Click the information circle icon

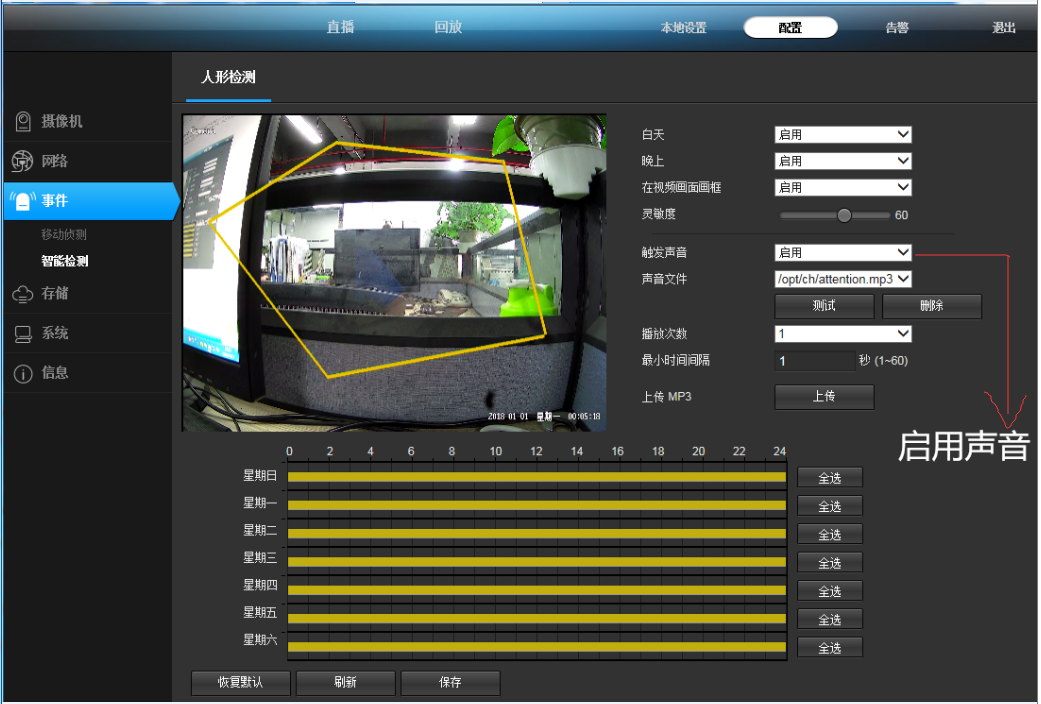23,373
